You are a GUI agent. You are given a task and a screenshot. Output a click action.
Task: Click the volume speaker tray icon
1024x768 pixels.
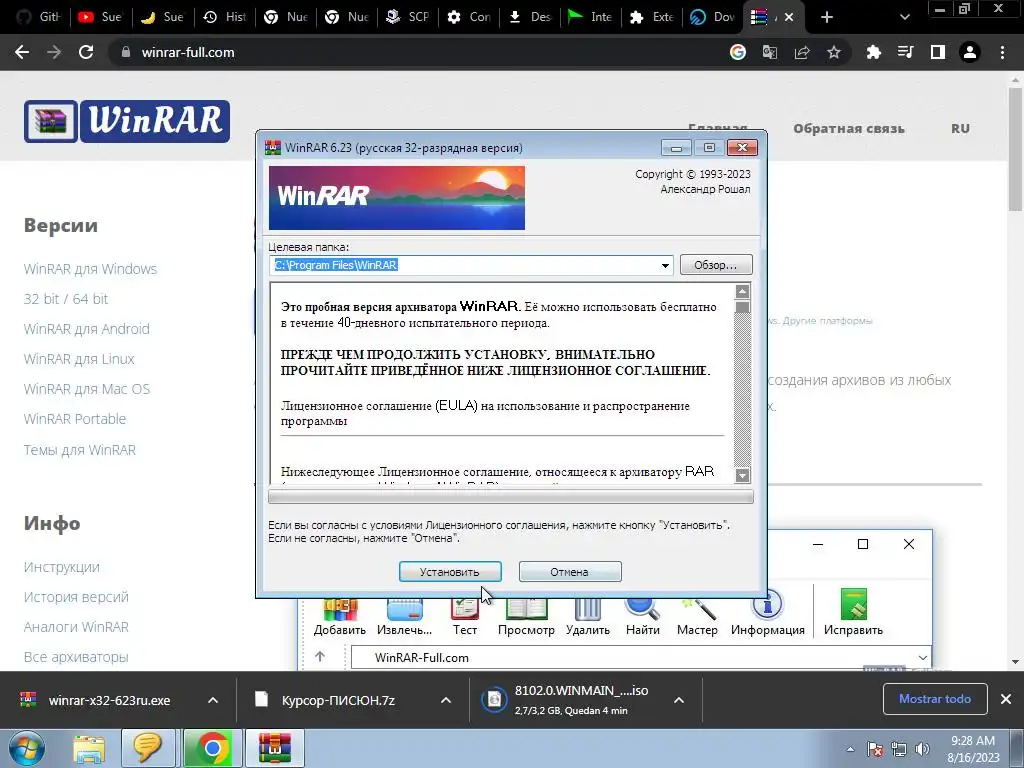click(x=922, y=749)
